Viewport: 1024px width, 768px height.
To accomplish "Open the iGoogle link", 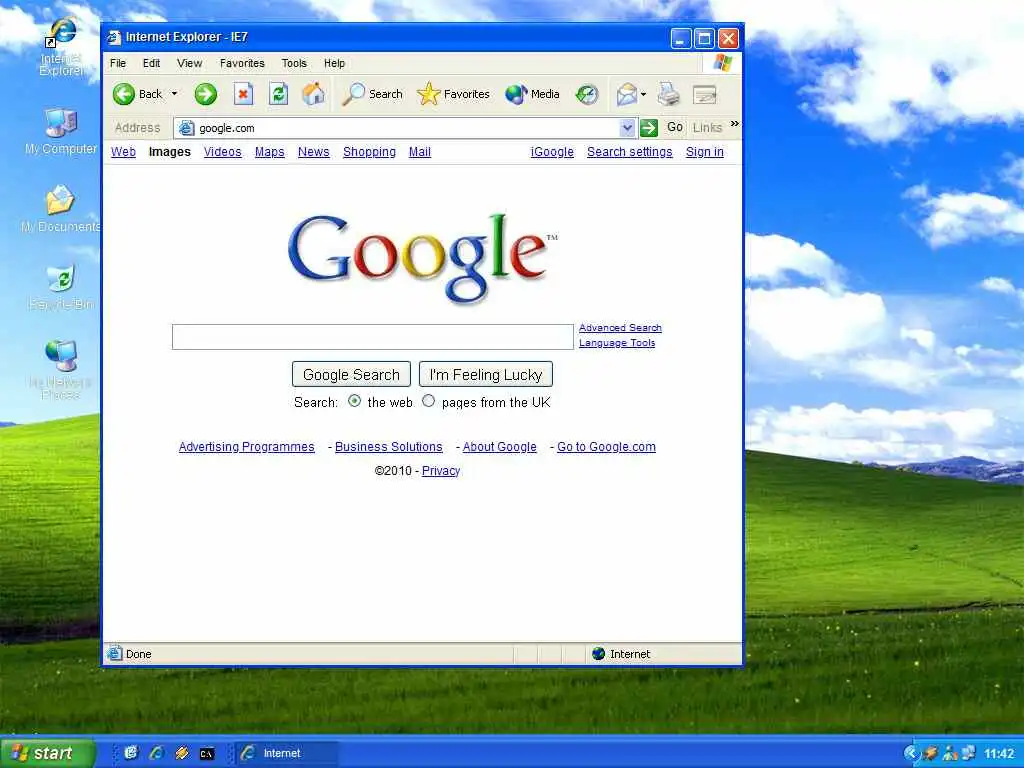I will click(x=552, y=152).
